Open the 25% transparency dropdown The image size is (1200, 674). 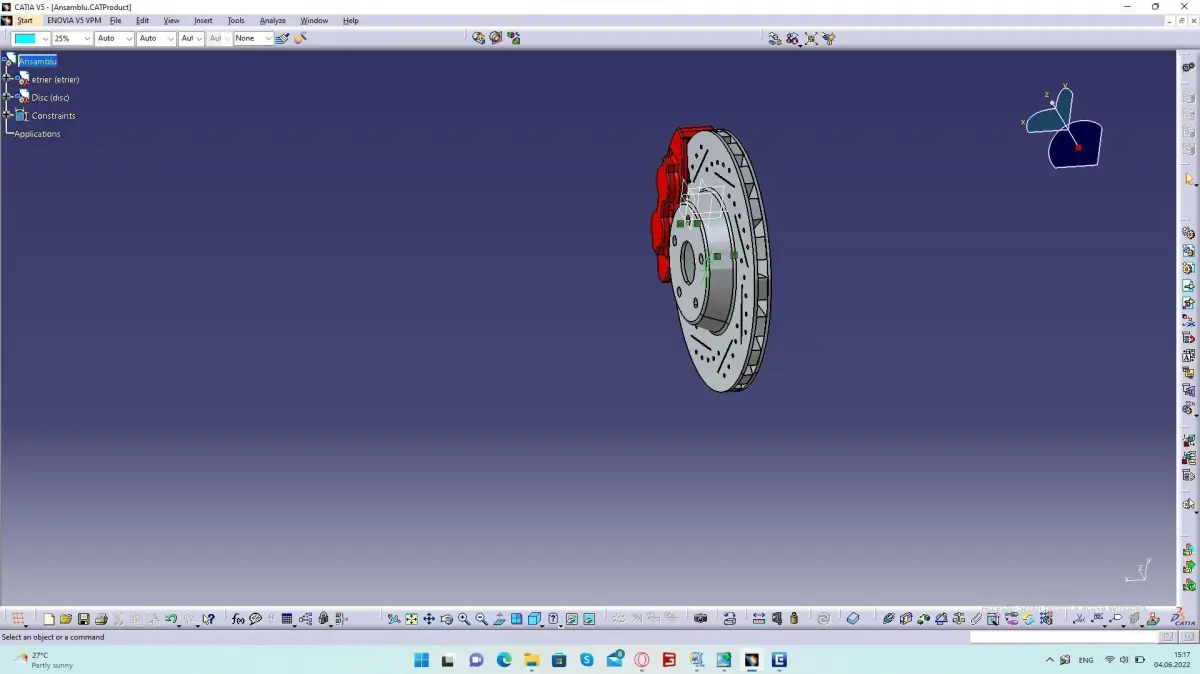pyautogui.click(x=87, y=38)
